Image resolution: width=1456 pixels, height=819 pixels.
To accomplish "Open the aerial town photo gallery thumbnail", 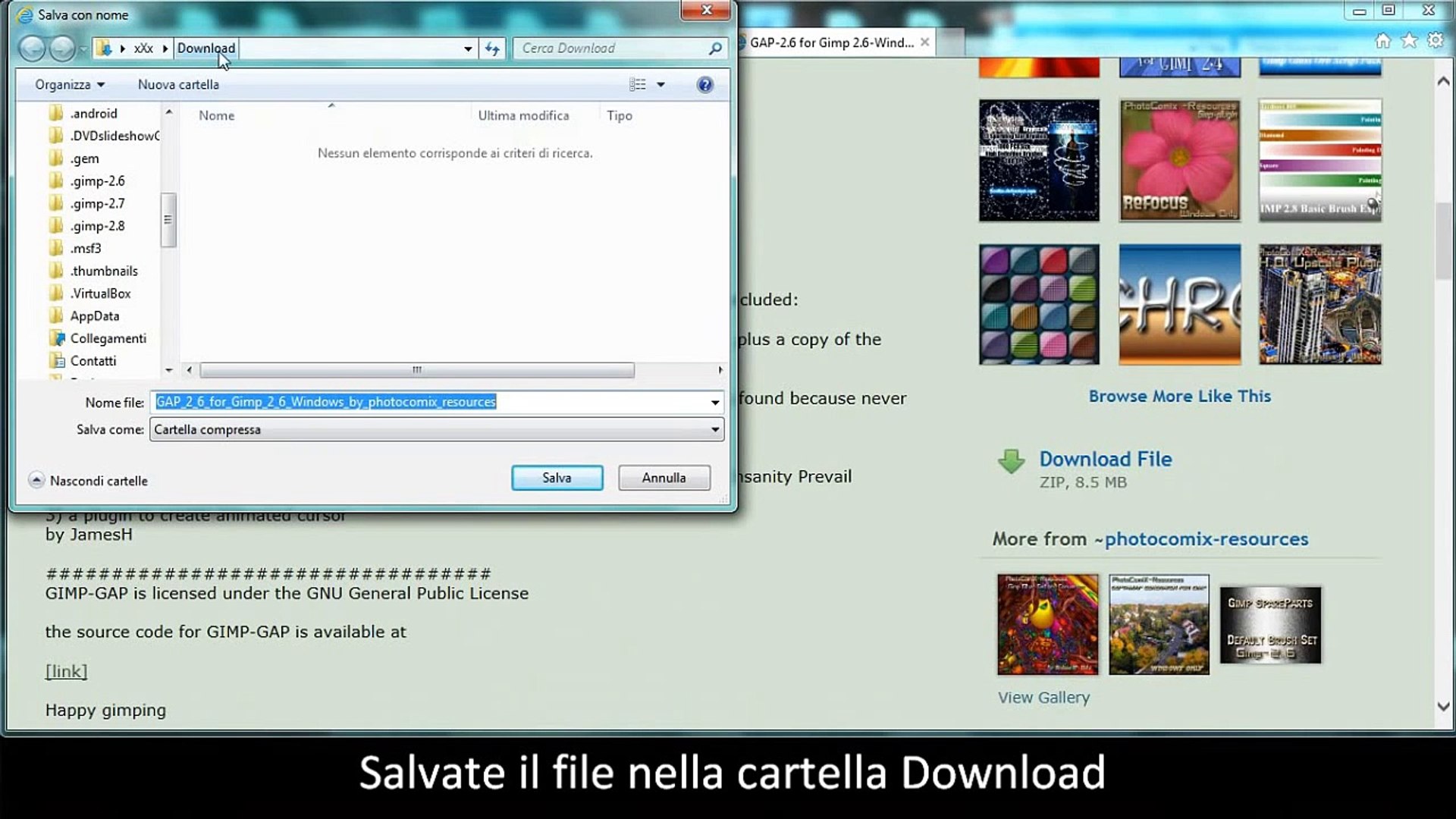I will coord(1159,624).
